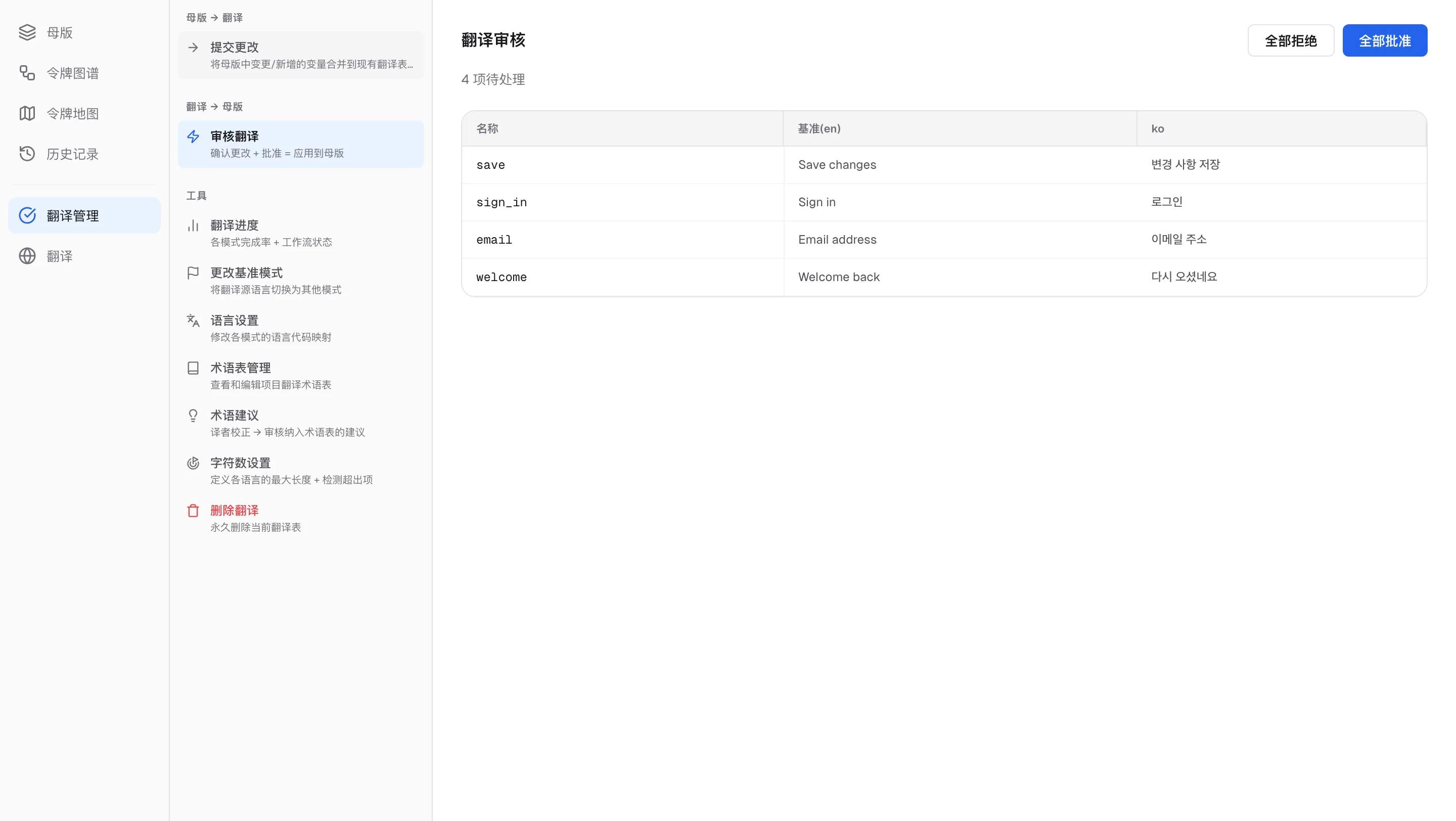Click the language icon of 语言设置
Viewport: 1456px width, 821px height.
pyautogui.click(x=193, y=321)
